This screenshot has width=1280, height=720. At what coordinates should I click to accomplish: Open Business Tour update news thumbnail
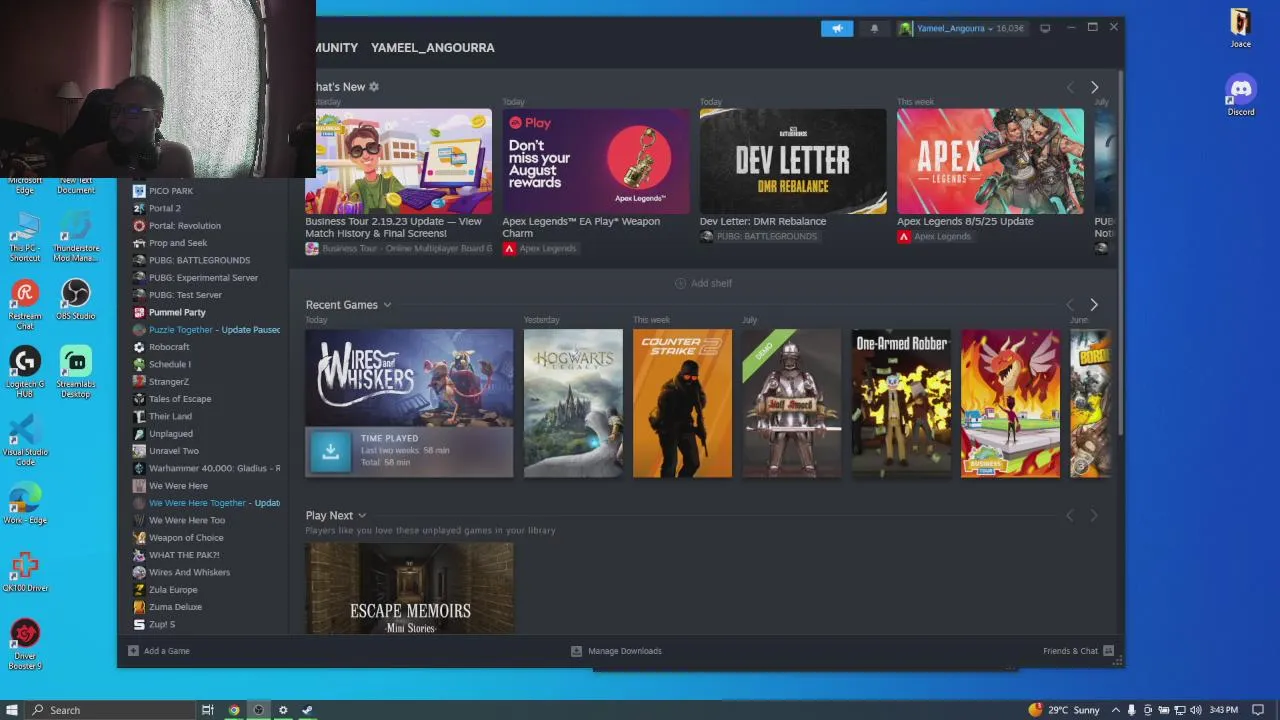(x=398, y=161)
